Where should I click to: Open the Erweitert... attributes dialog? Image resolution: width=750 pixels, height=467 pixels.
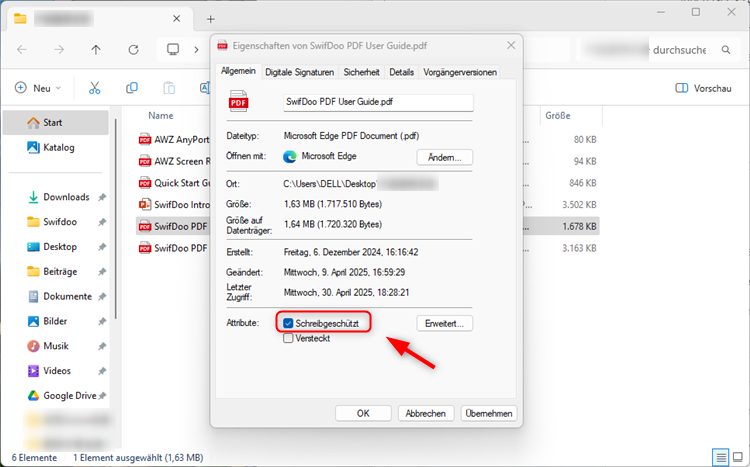click(x=444, y=323)
